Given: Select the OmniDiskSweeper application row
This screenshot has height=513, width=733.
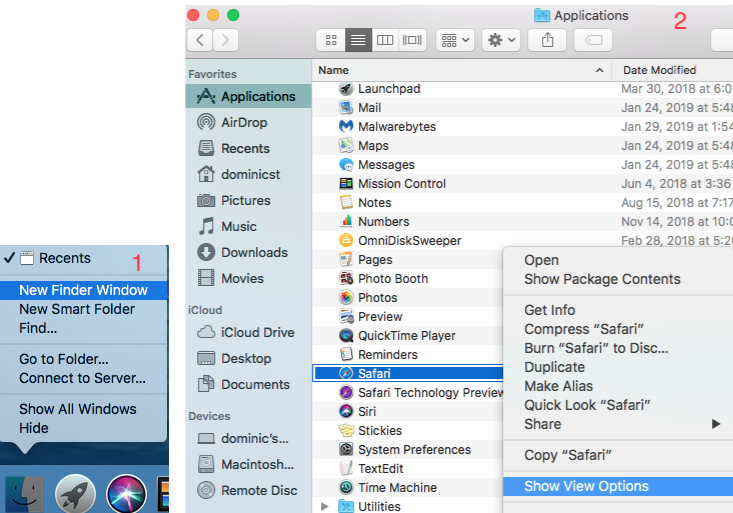Looking at the screenshot, I should [x=522, y=241].
